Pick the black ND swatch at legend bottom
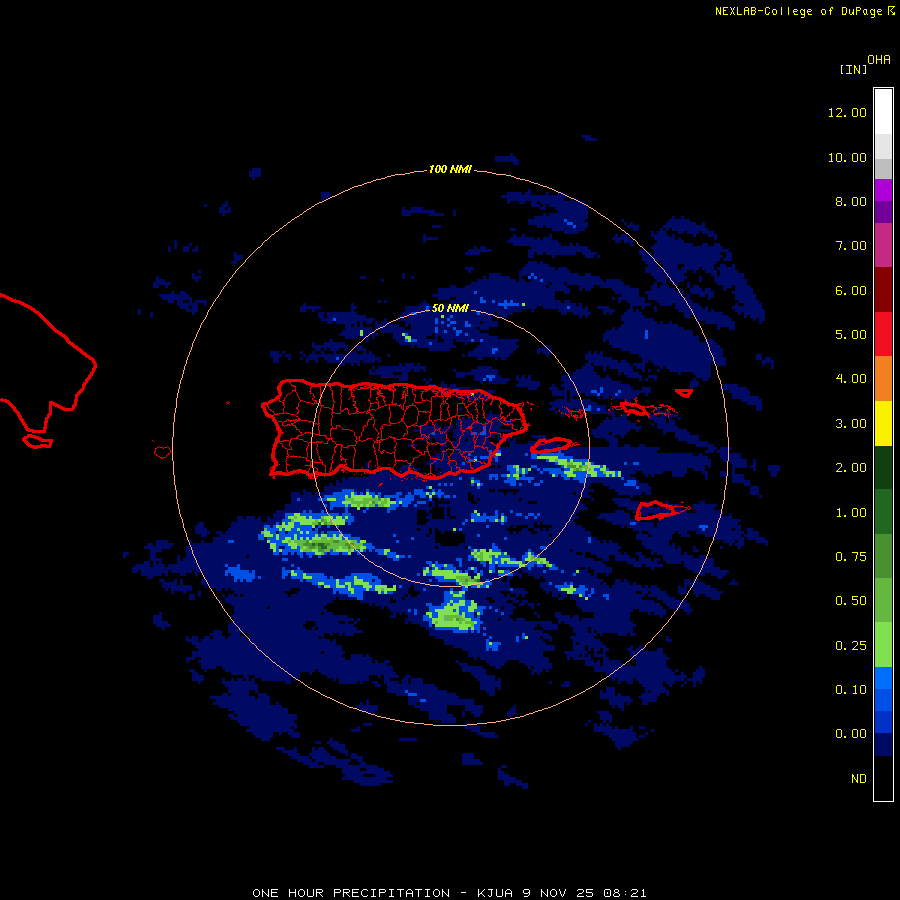The height and width of the screenshot is (900, 900). pos(883,778)
